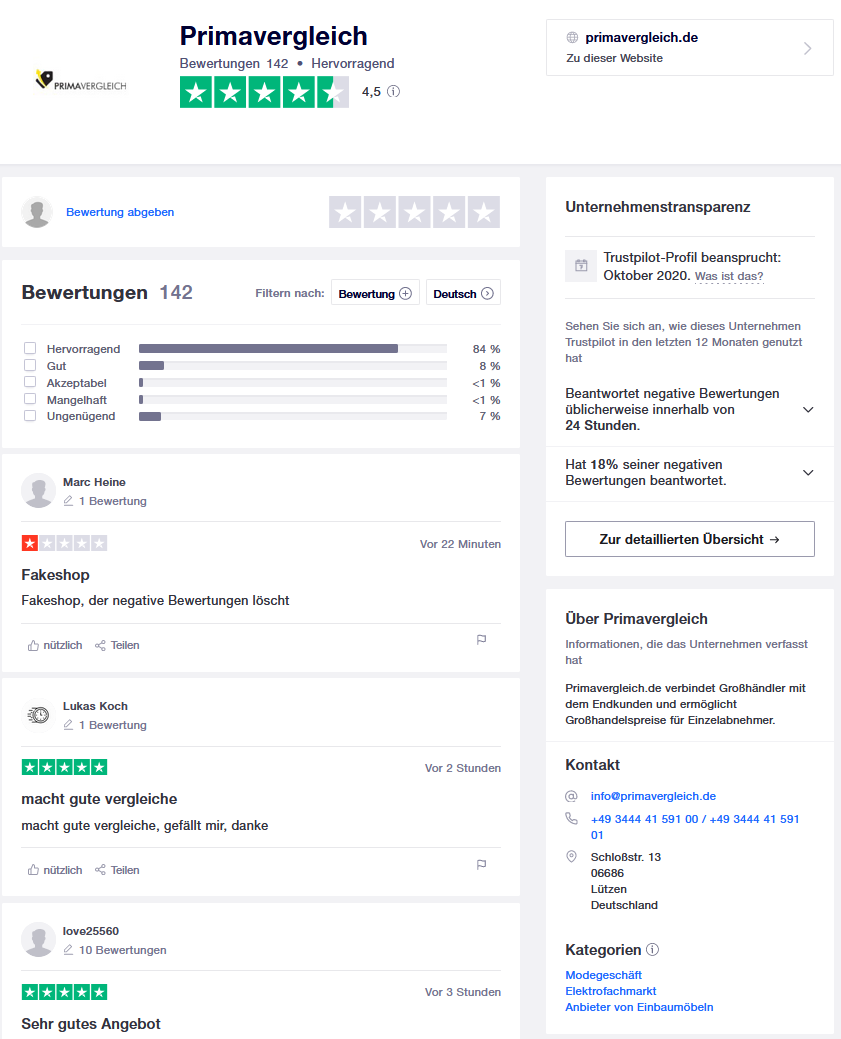Image resolution: width=841 pixels, height=1039 pixels.
Task: Click 'Vor 2 Stunden' timestamp
Action: [463, 768]
